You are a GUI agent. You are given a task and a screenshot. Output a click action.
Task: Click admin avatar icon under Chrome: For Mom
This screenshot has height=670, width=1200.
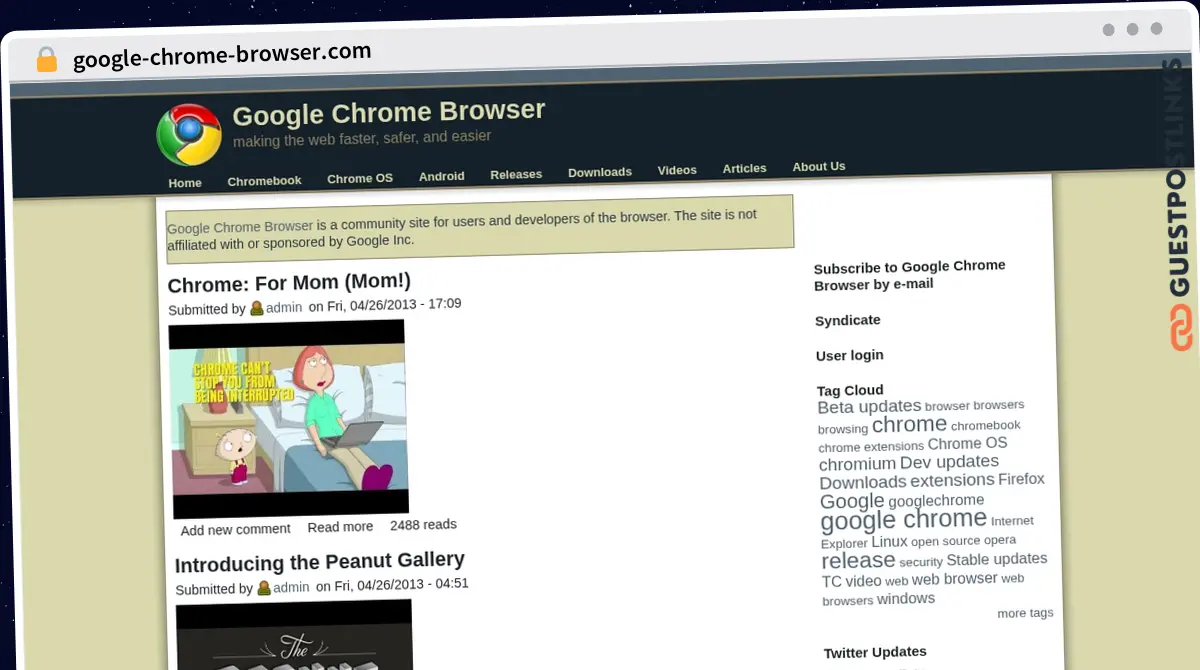pyautogui.click(x=257, y=308)
